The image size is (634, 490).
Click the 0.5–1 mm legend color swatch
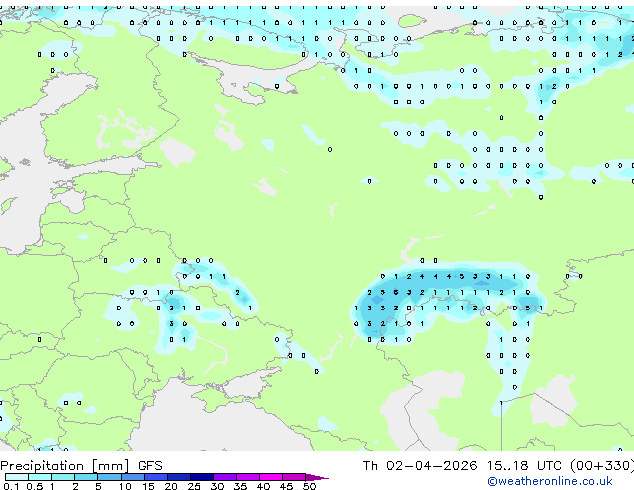pos(40,477)
